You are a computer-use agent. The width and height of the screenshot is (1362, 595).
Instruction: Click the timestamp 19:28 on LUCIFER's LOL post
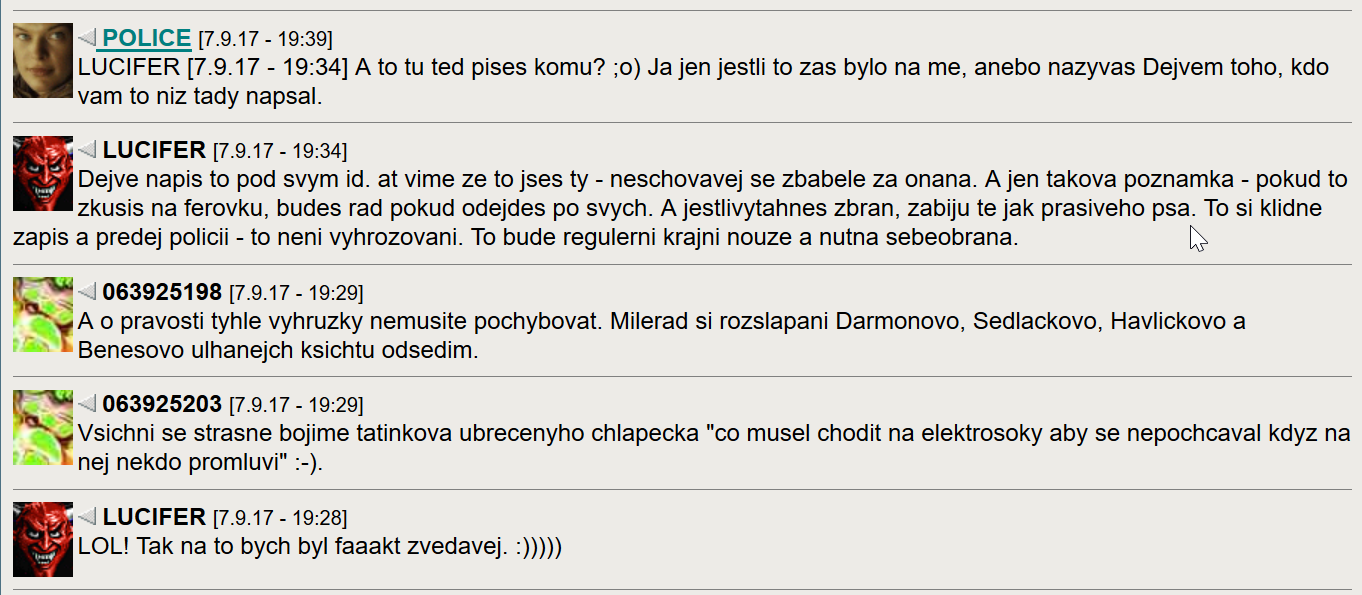(280, 519)
